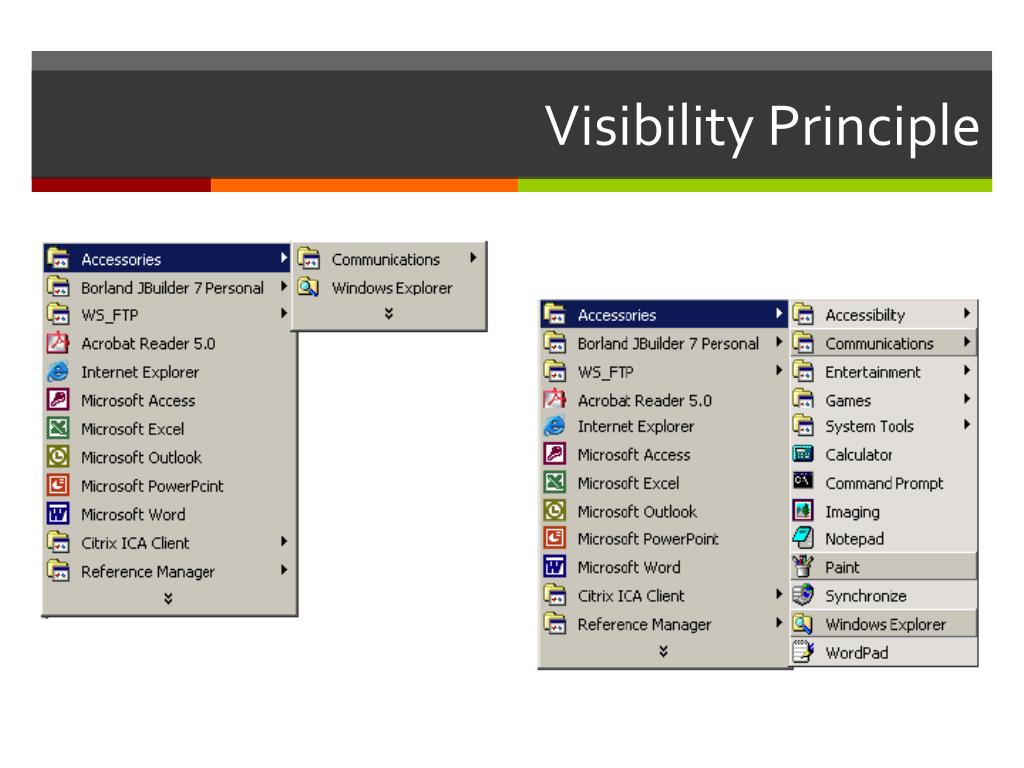Select the Paint brushes-cup icon

803,567
